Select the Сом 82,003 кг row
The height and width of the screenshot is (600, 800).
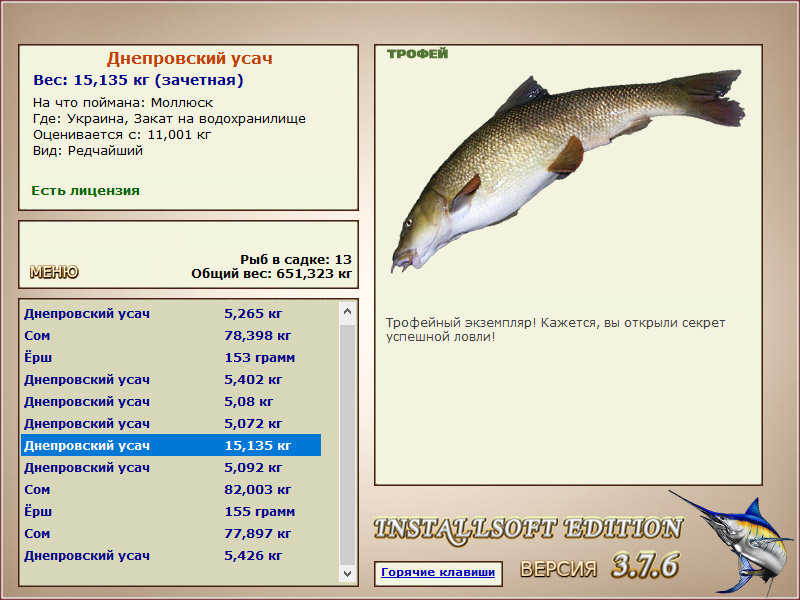(x=171, y=489)
